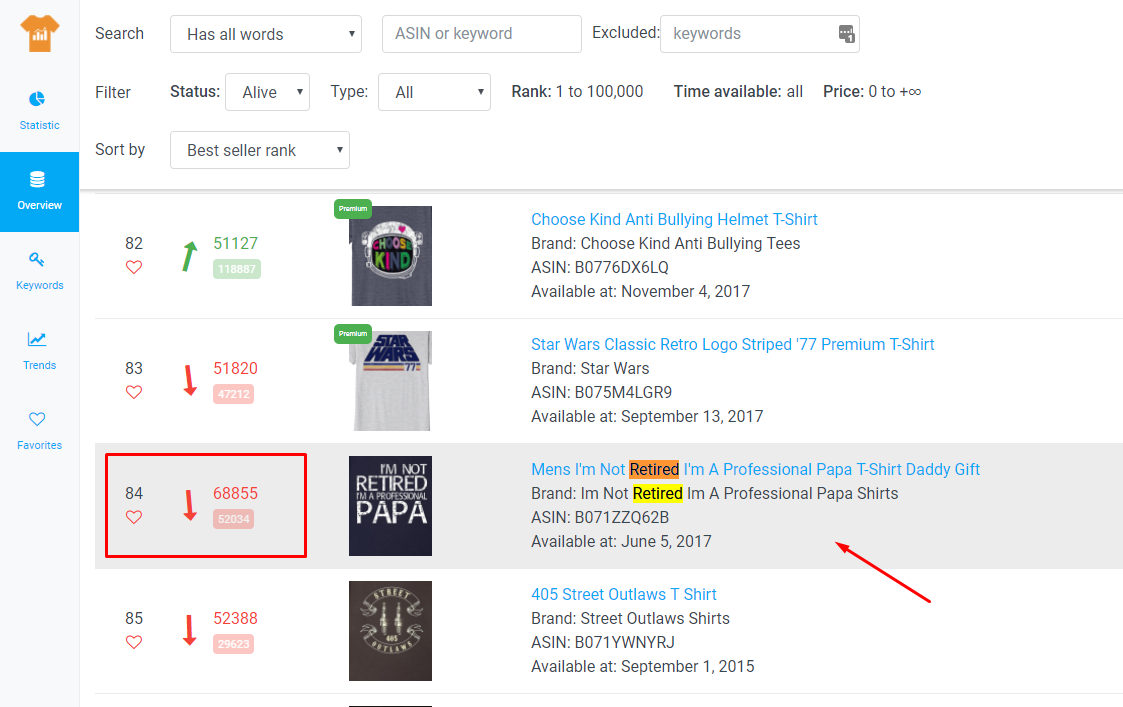
Task: Click the red down arrow beside rank 51820
Action: click(x=190, y=380)
